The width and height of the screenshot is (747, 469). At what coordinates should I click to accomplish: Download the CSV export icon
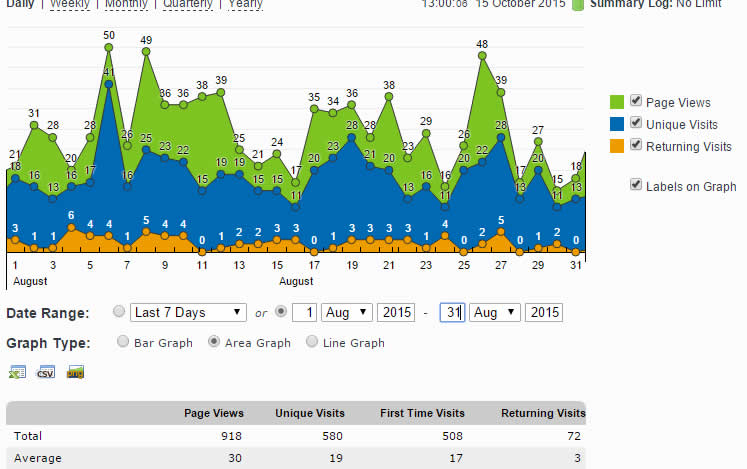(46, 372)
